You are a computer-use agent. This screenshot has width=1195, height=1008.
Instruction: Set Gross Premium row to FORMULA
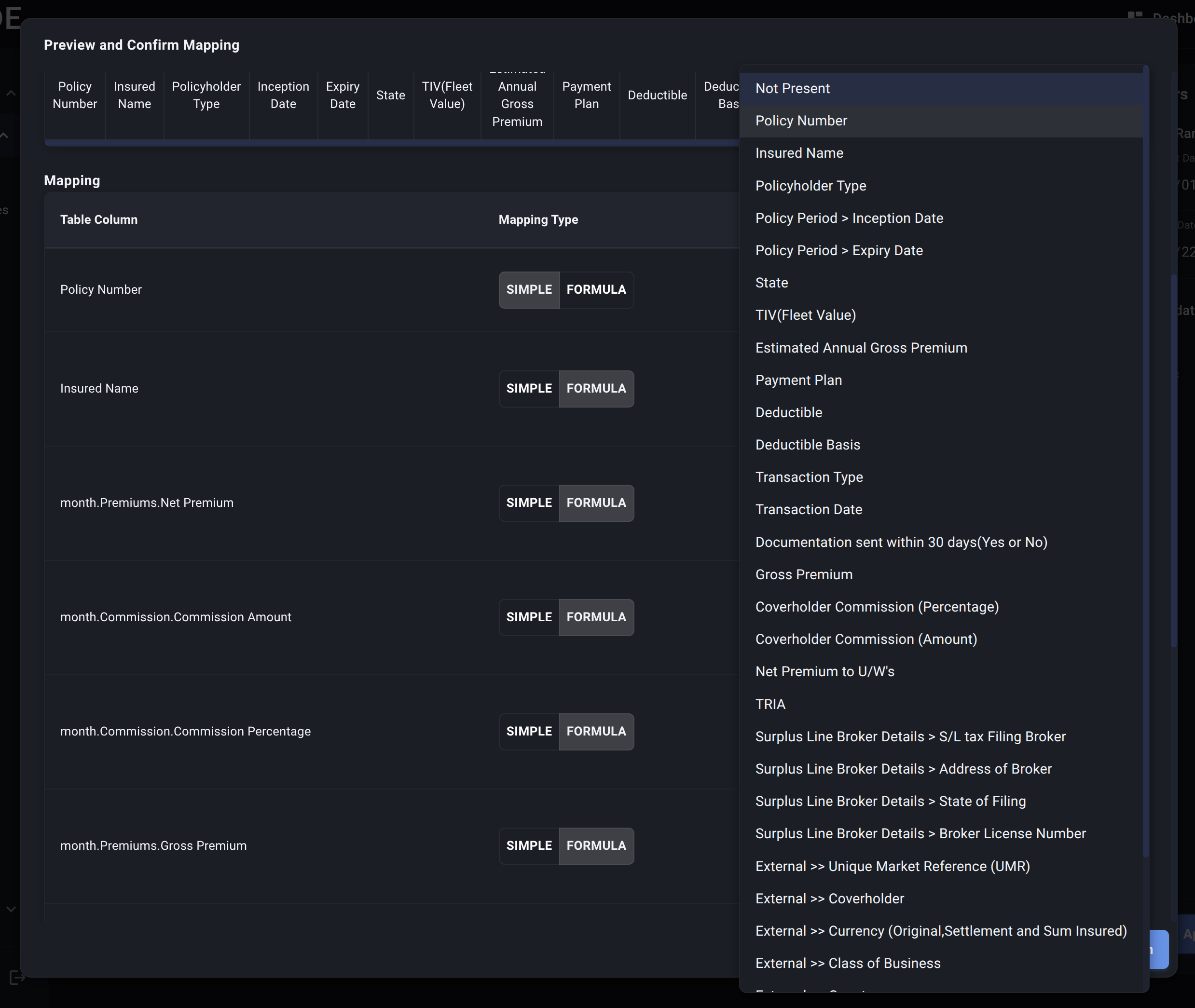click(x=596, y=846)
